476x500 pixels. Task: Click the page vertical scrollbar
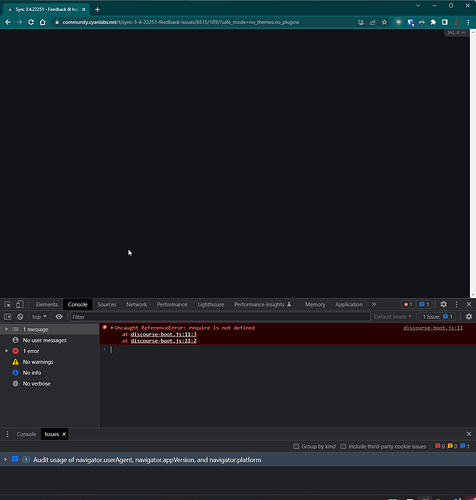pos(472,163)
